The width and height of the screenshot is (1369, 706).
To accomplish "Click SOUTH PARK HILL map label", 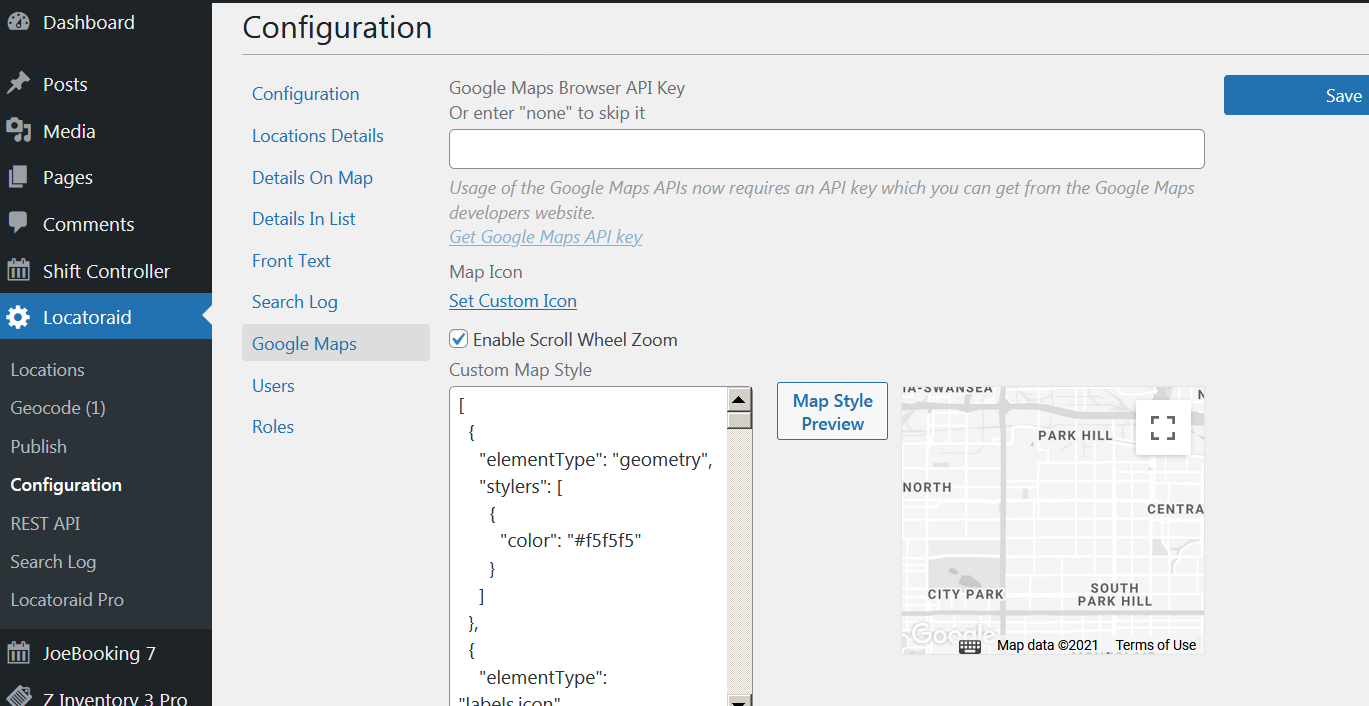I will tap(1115, 595).
